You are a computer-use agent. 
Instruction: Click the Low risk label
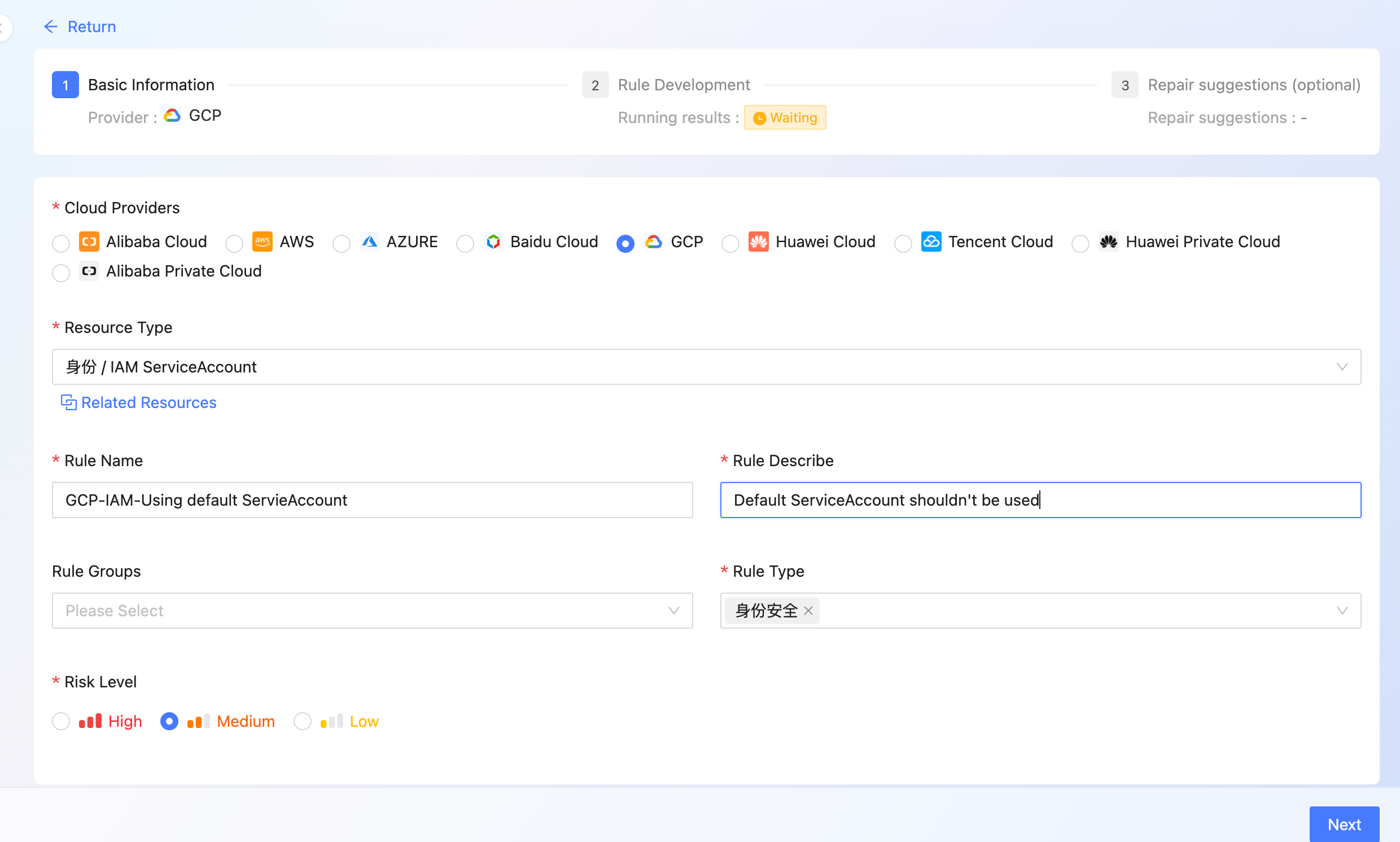pyautogui.click(x=364, y=721)
